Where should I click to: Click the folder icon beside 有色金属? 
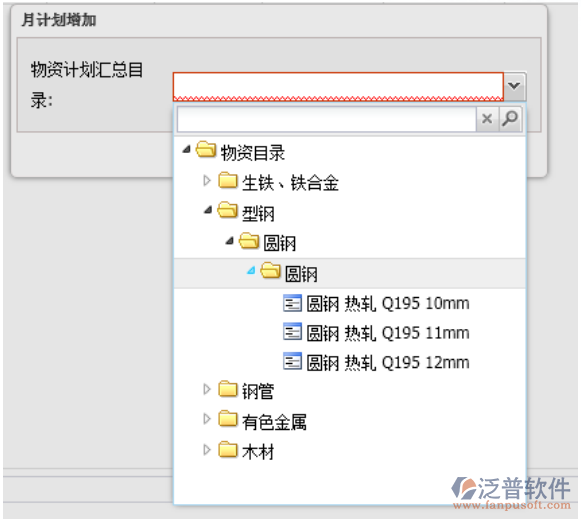click(x=228, y=419)
